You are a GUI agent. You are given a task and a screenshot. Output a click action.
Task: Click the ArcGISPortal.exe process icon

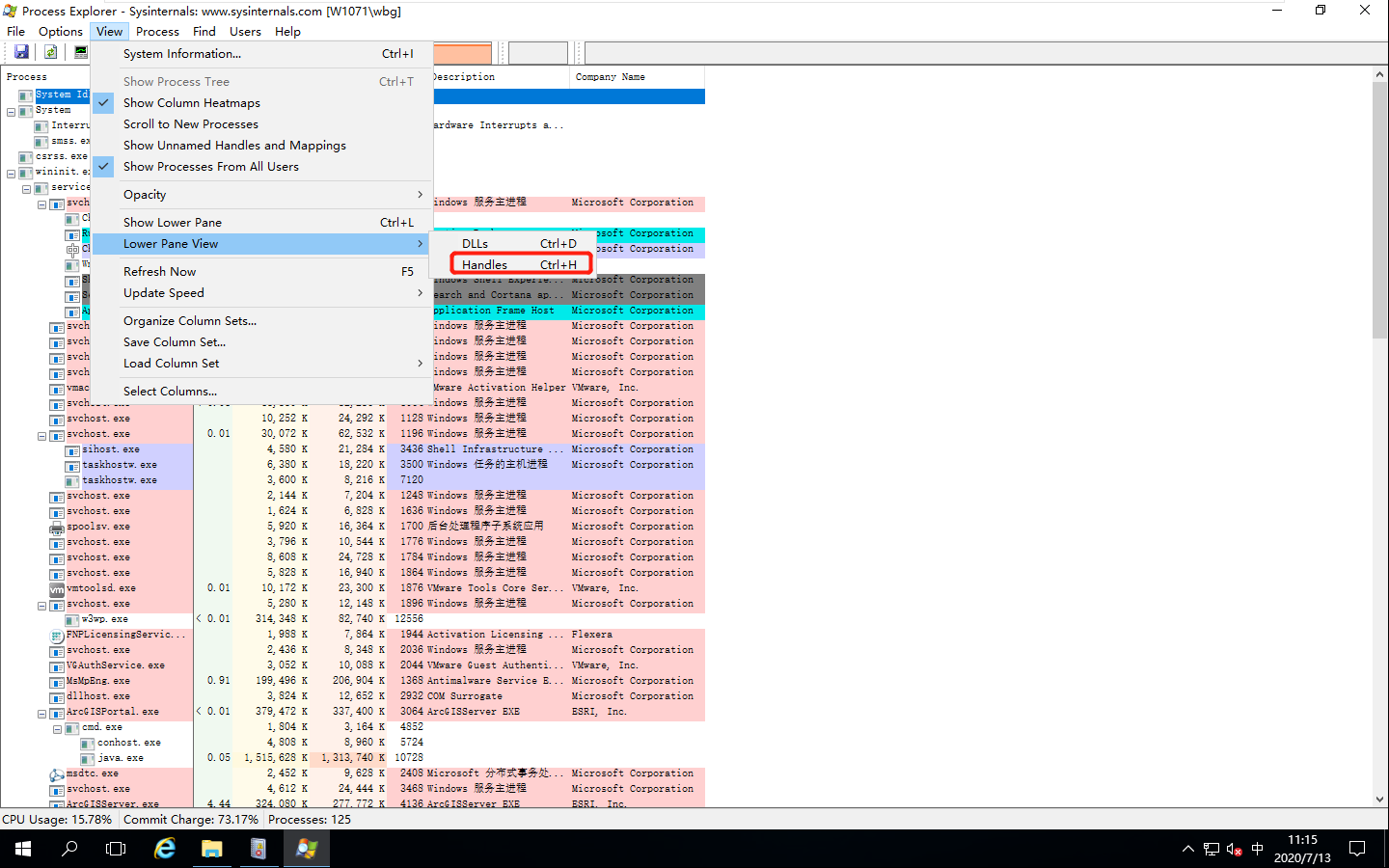(57, 712)
